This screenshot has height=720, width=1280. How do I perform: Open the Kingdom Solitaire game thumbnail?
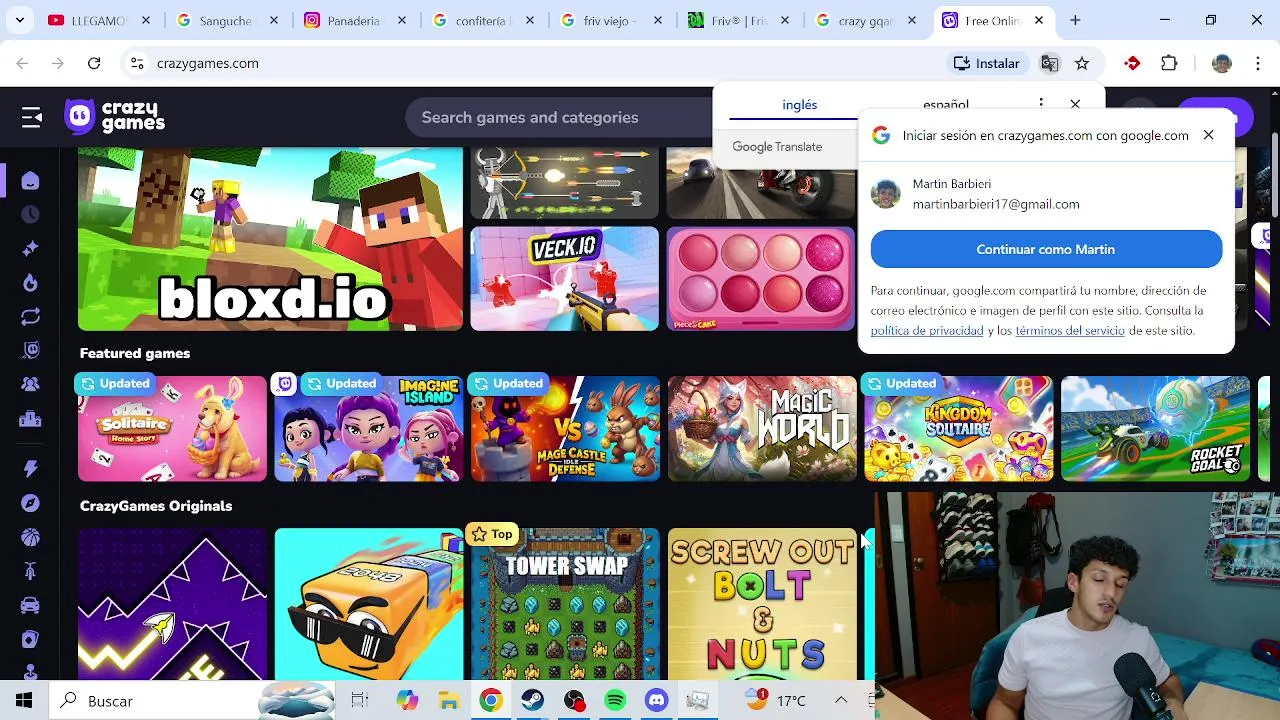pyautogui.click(x=958, y=428)
